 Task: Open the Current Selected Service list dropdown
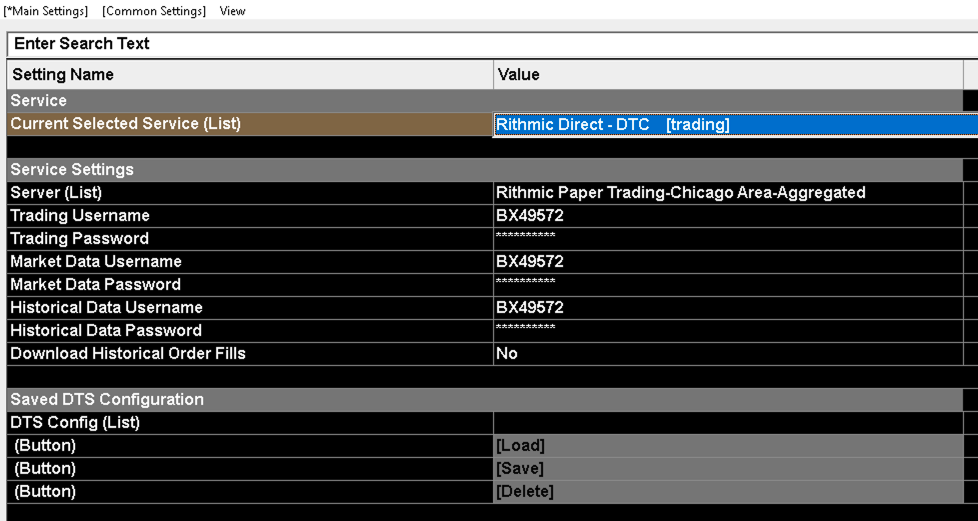coord(735,124)
